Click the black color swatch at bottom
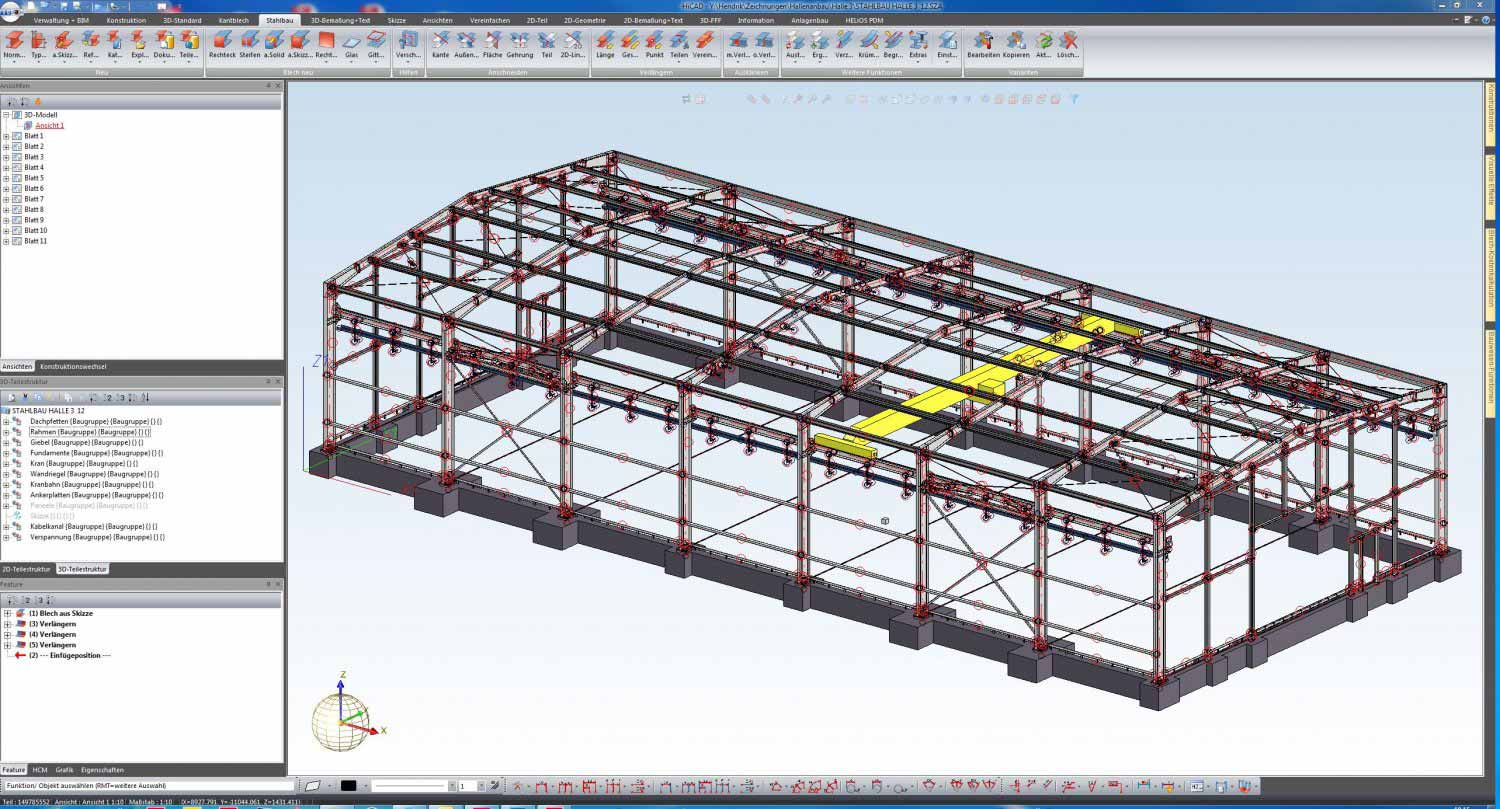Image resolution: width=1500 pixels, height=809 pixels. pyautogui.click(x=348, y=786)
